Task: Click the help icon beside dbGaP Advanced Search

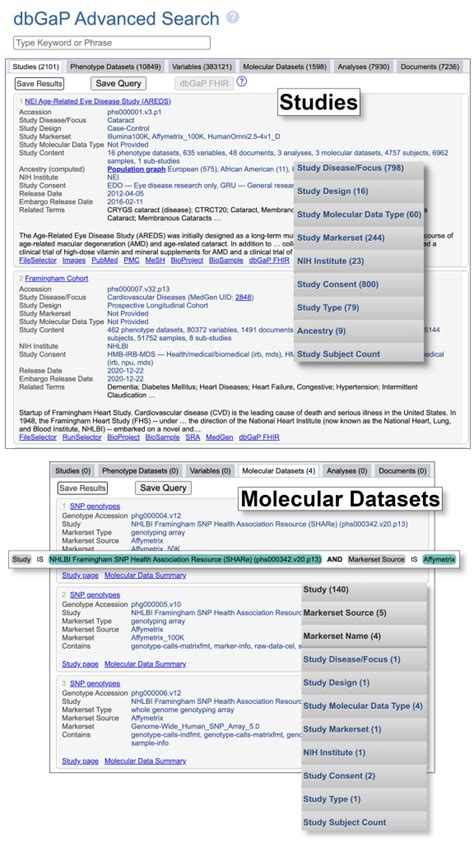Action: coord(232,17)
